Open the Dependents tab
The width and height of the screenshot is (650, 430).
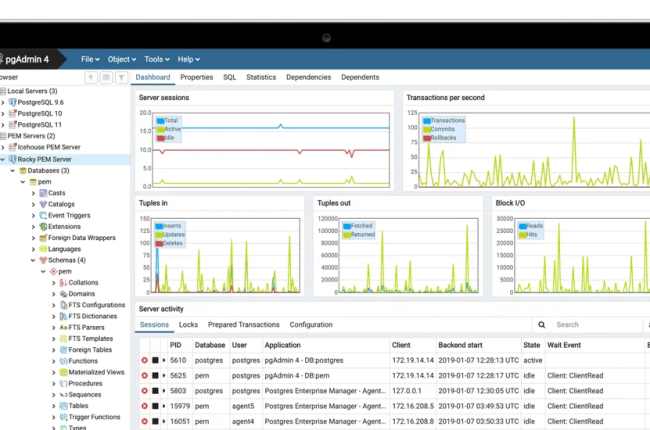click(x=360, y=77)
